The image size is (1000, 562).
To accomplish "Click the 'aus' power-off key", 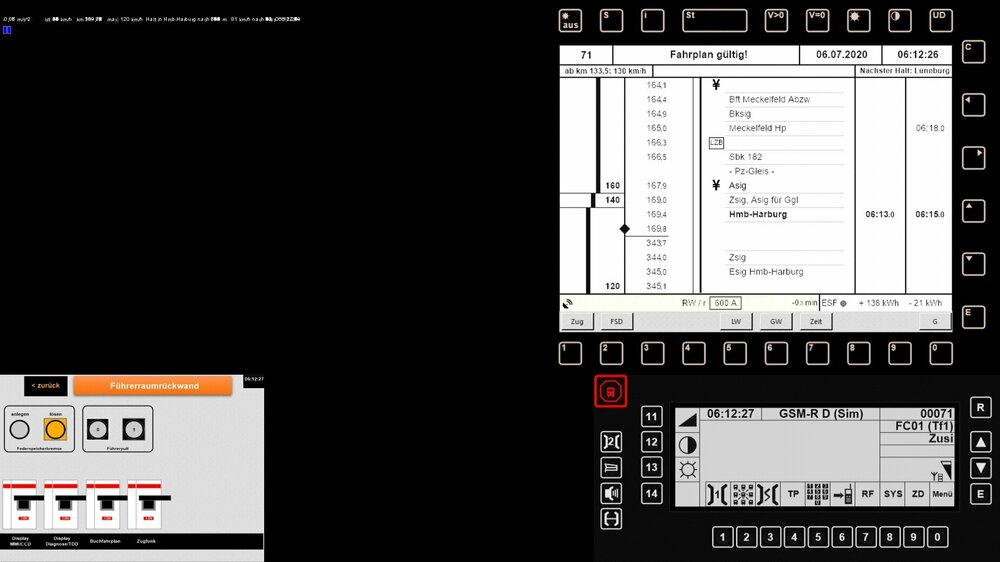I will (570, 21).
